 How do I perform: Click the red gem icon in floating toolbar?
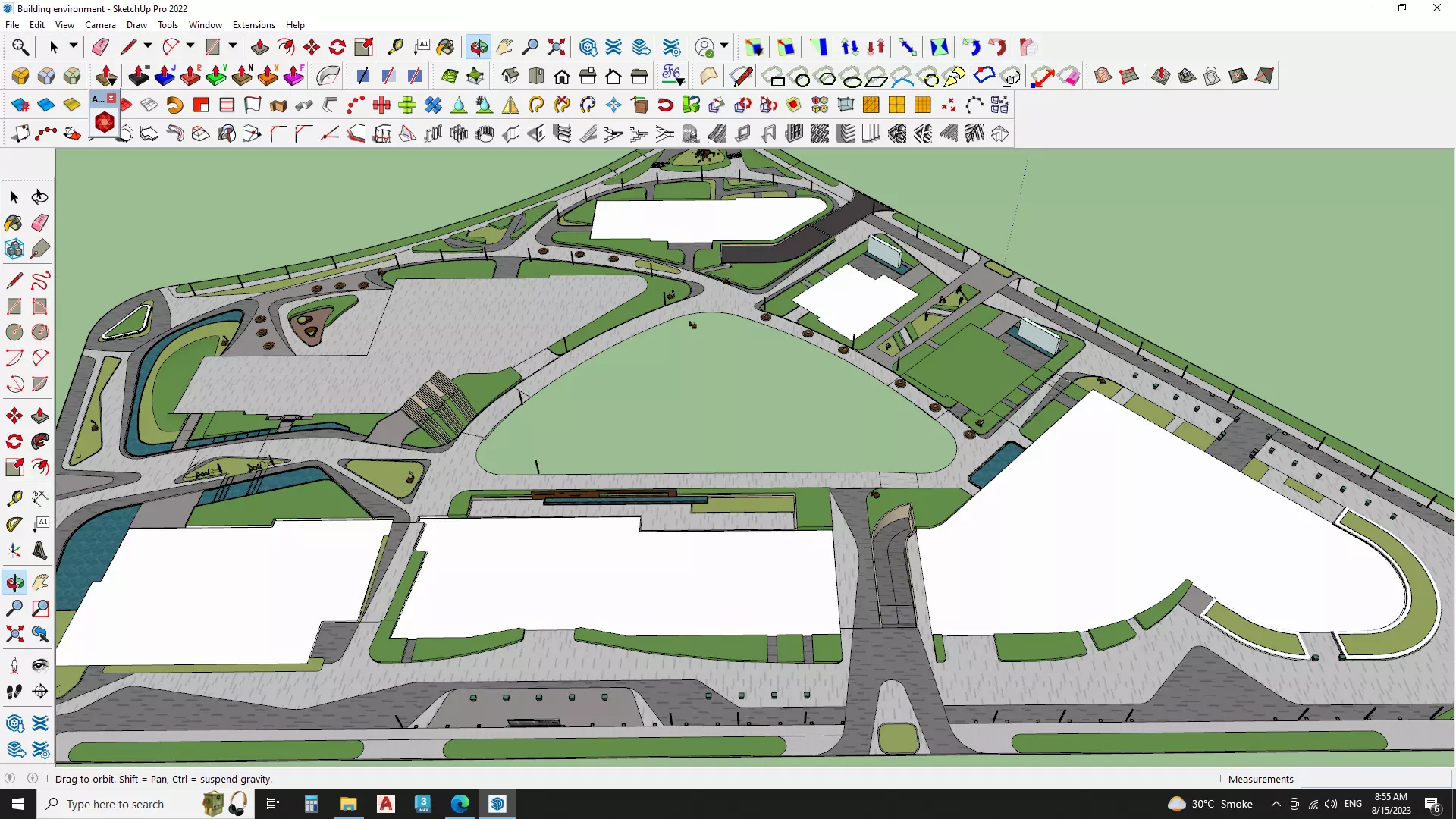coord(104,122)
